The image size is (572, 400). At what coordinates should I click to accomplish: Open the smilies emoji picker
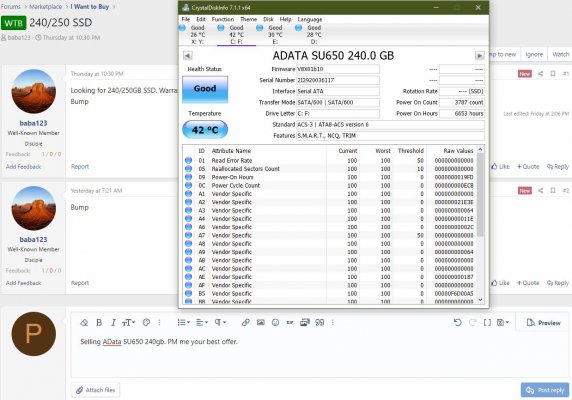[275, 322]
